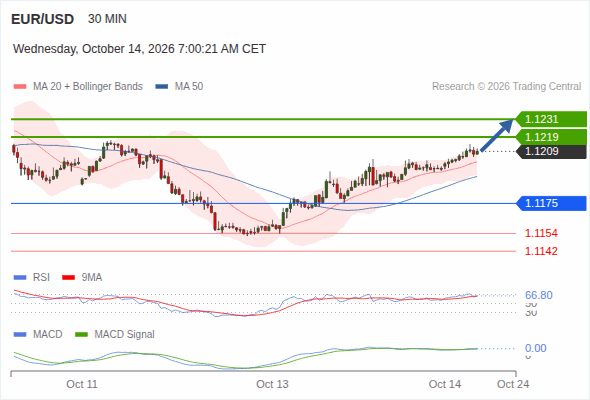Image resolution: width=590 pixels, height=400 pixels.
Task: Click the MA 20 + Bollinger Bands legend label
Action: [88, 87]
